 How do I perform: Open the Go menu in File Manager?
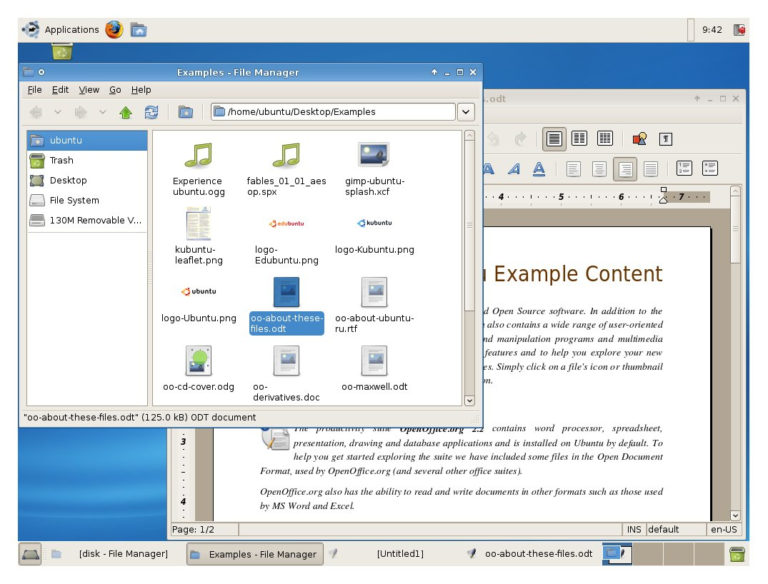coord(115,90)
